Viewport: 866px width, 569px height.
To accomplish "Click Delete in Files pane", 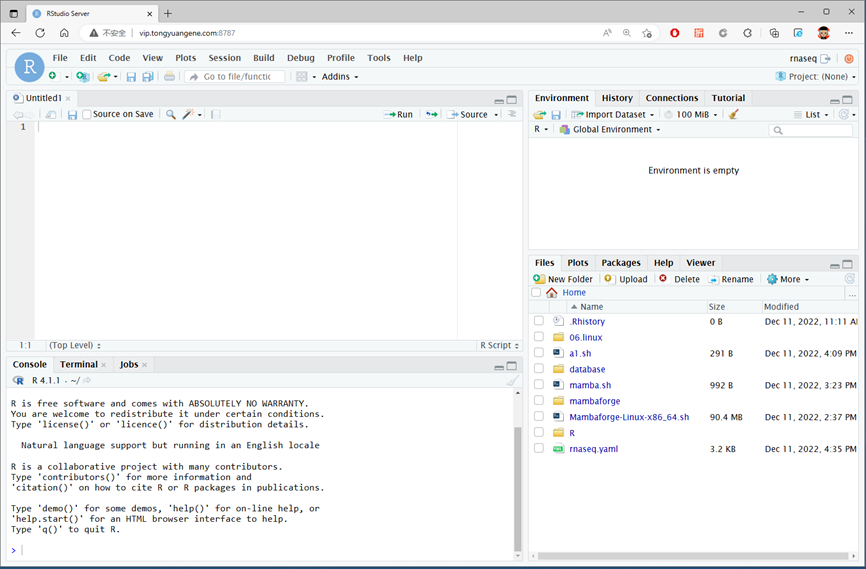I will click(679, 279).
